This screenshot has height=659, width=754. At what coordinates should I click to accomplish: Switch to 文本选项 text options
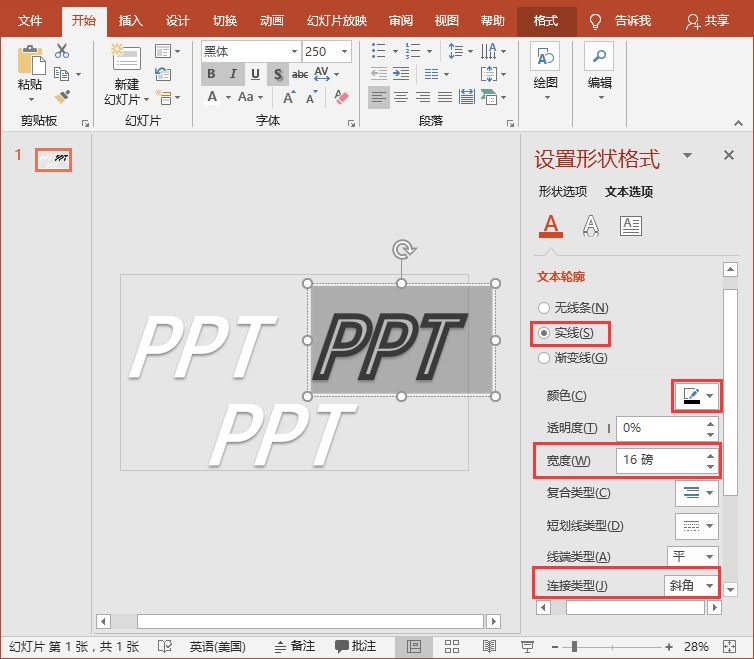pyautogui.click(x=629, y=191)
